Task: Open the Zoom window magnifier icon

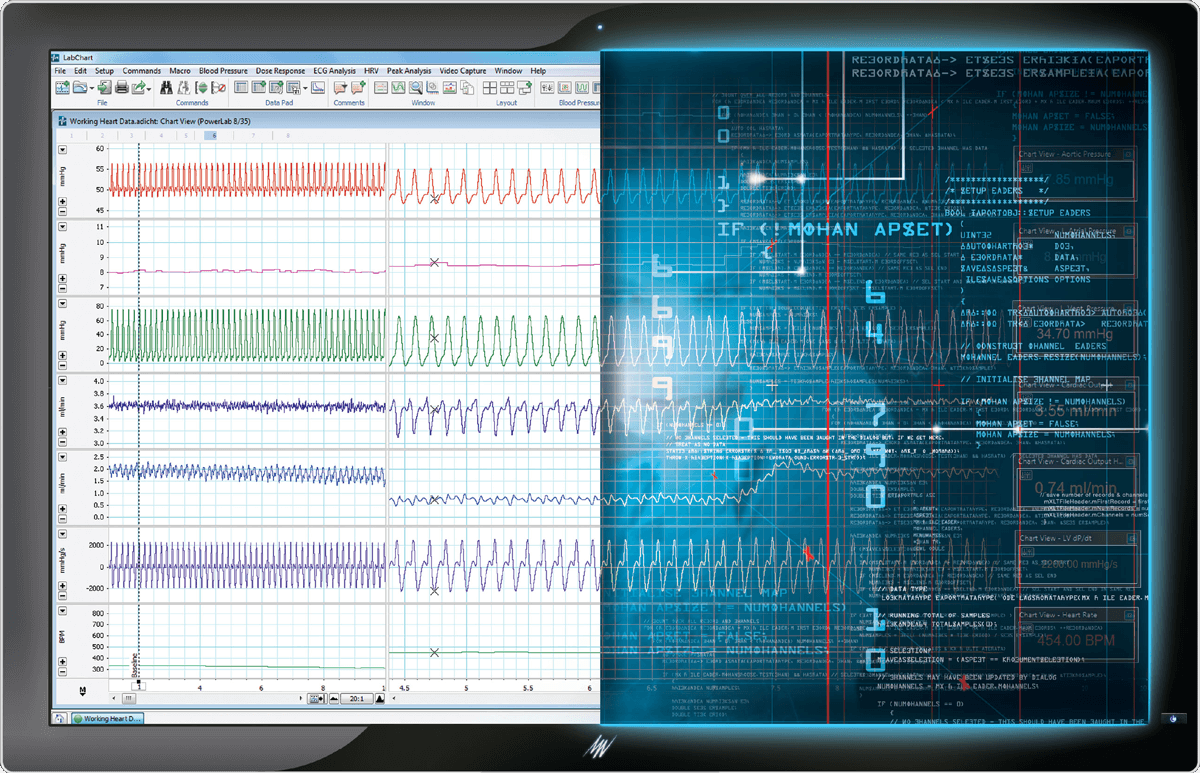Action: tap(415, 89)
